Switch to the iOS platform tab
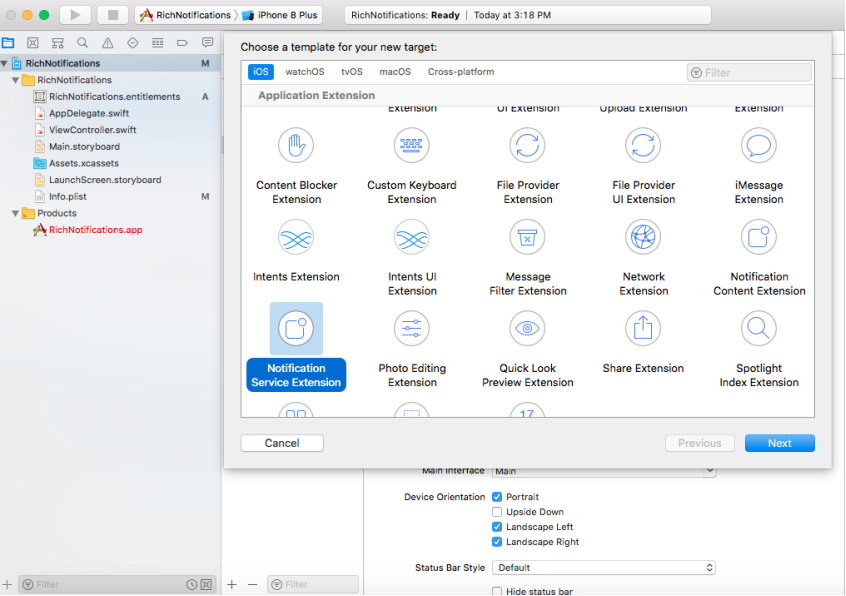The height and width of the screenshot is (596, 846). [x=261, y=72]
